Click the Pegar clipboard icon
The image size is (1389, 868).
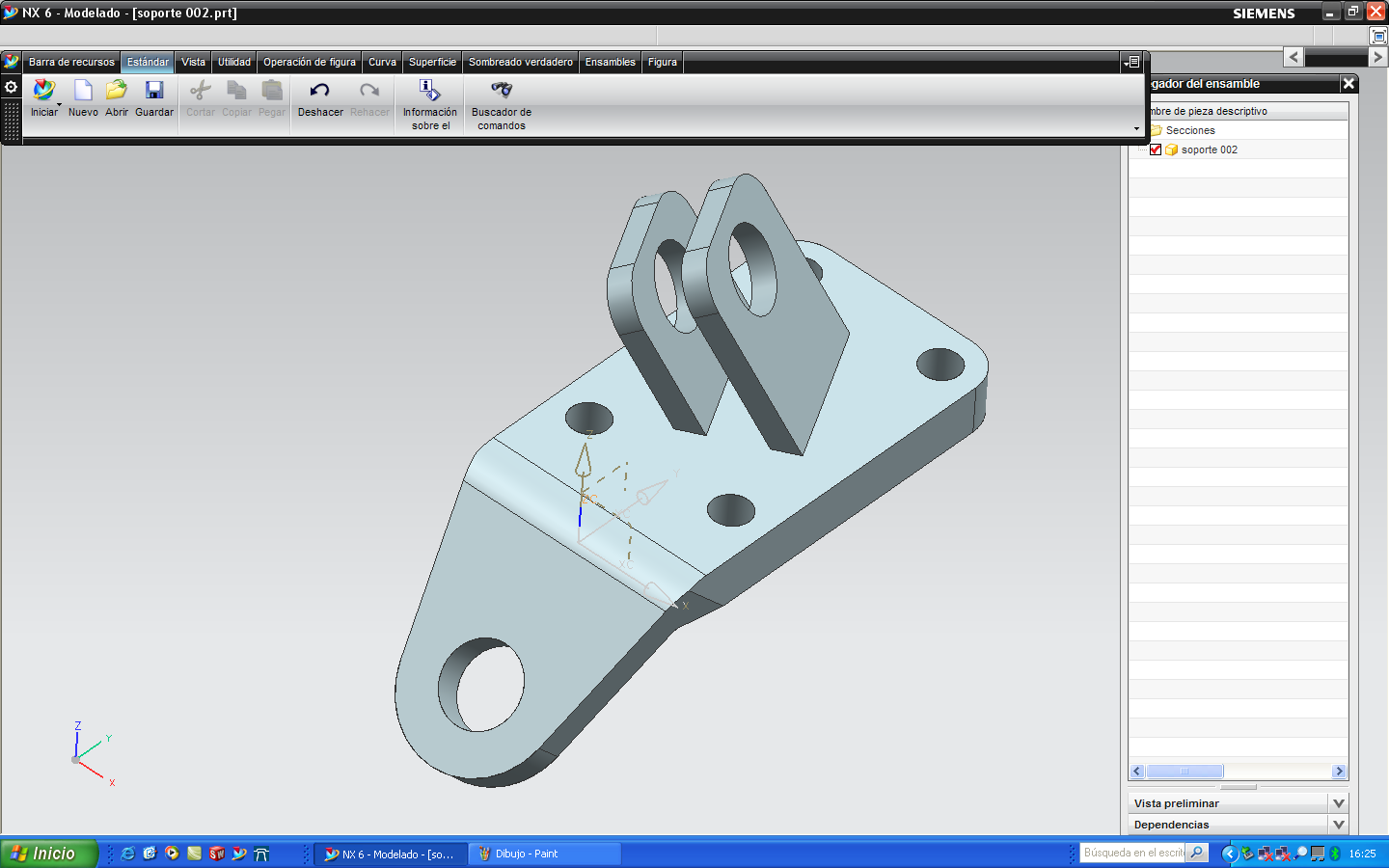[x=272, y=91]
